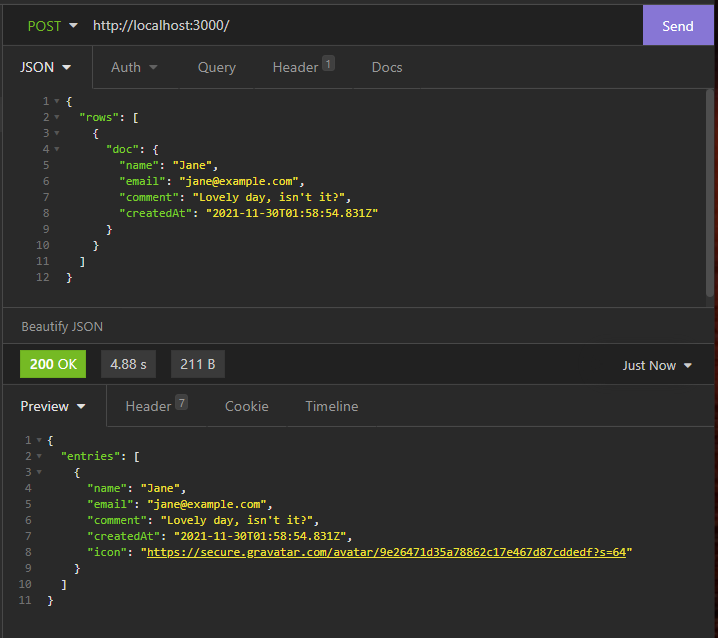Viewport: 718px width, 638px height.
Task: Click the "icon" key in the response
Action: coord(107,552)
